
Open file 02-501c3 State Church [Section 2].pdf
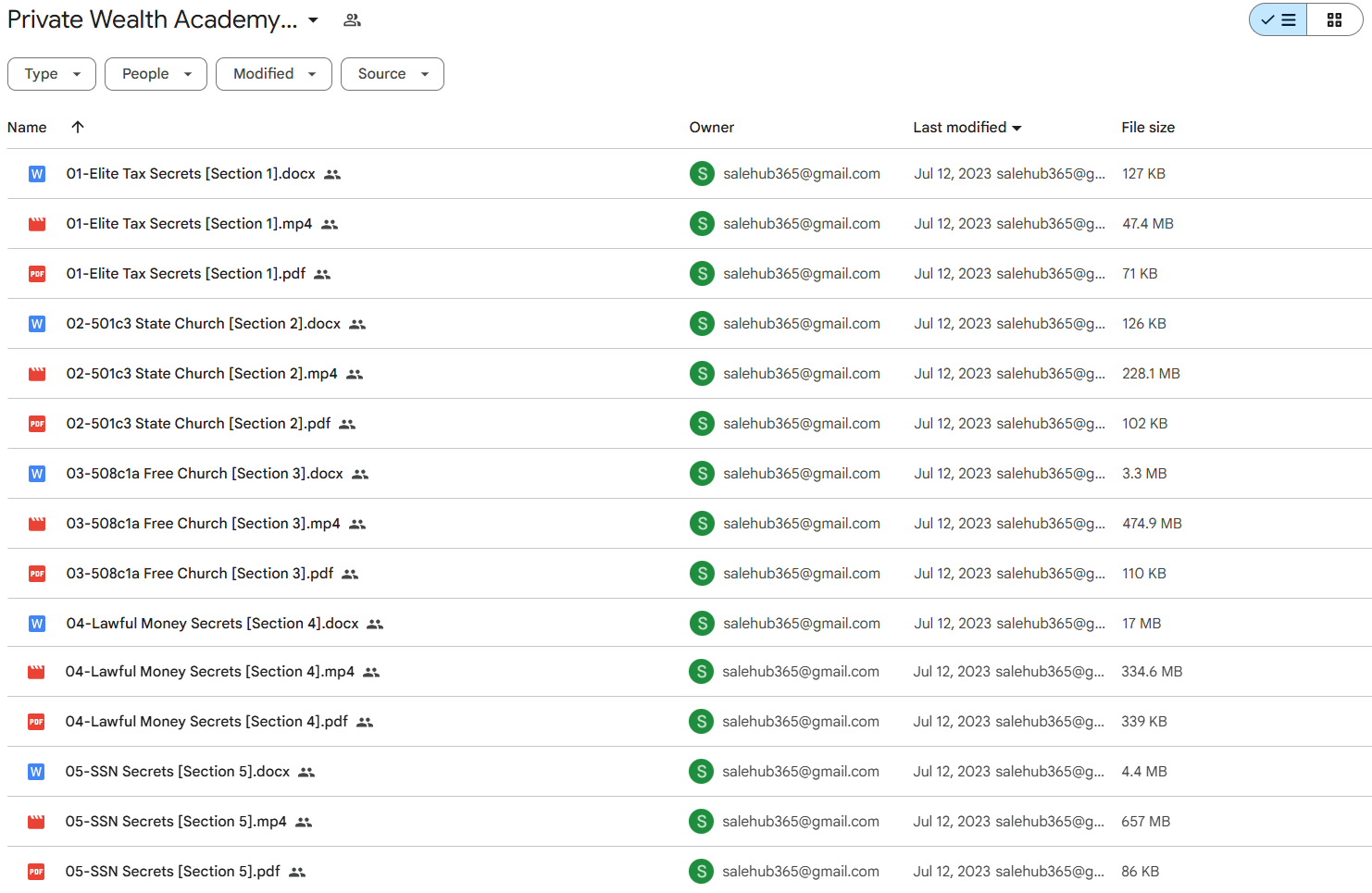198,424
